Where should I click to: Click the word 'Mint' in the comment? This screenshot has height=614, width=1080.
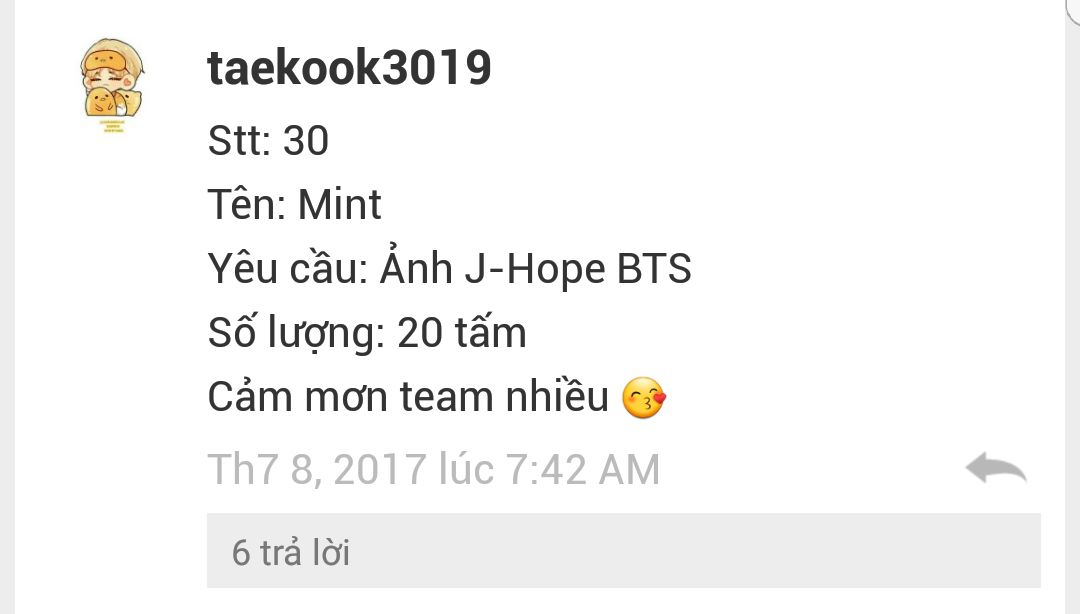(340, 204)
